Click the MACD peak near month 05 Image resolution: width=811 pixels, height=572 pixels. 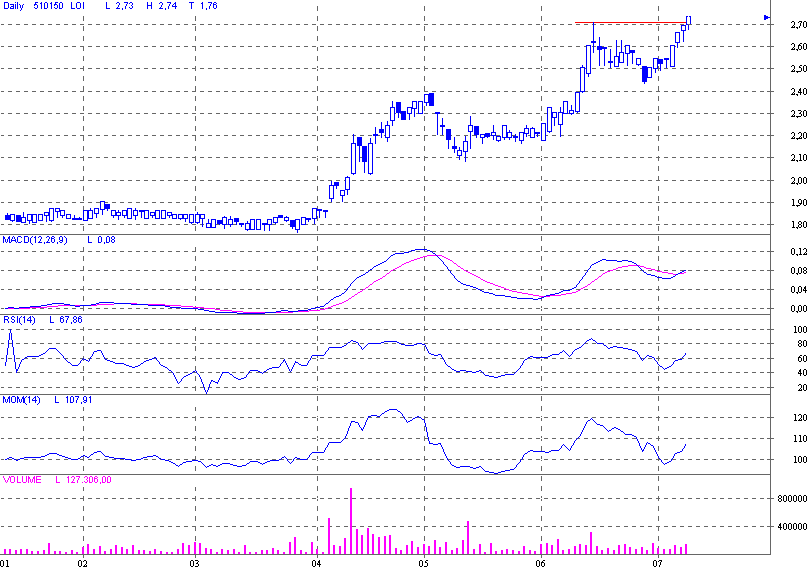click(x=422, y=250)
